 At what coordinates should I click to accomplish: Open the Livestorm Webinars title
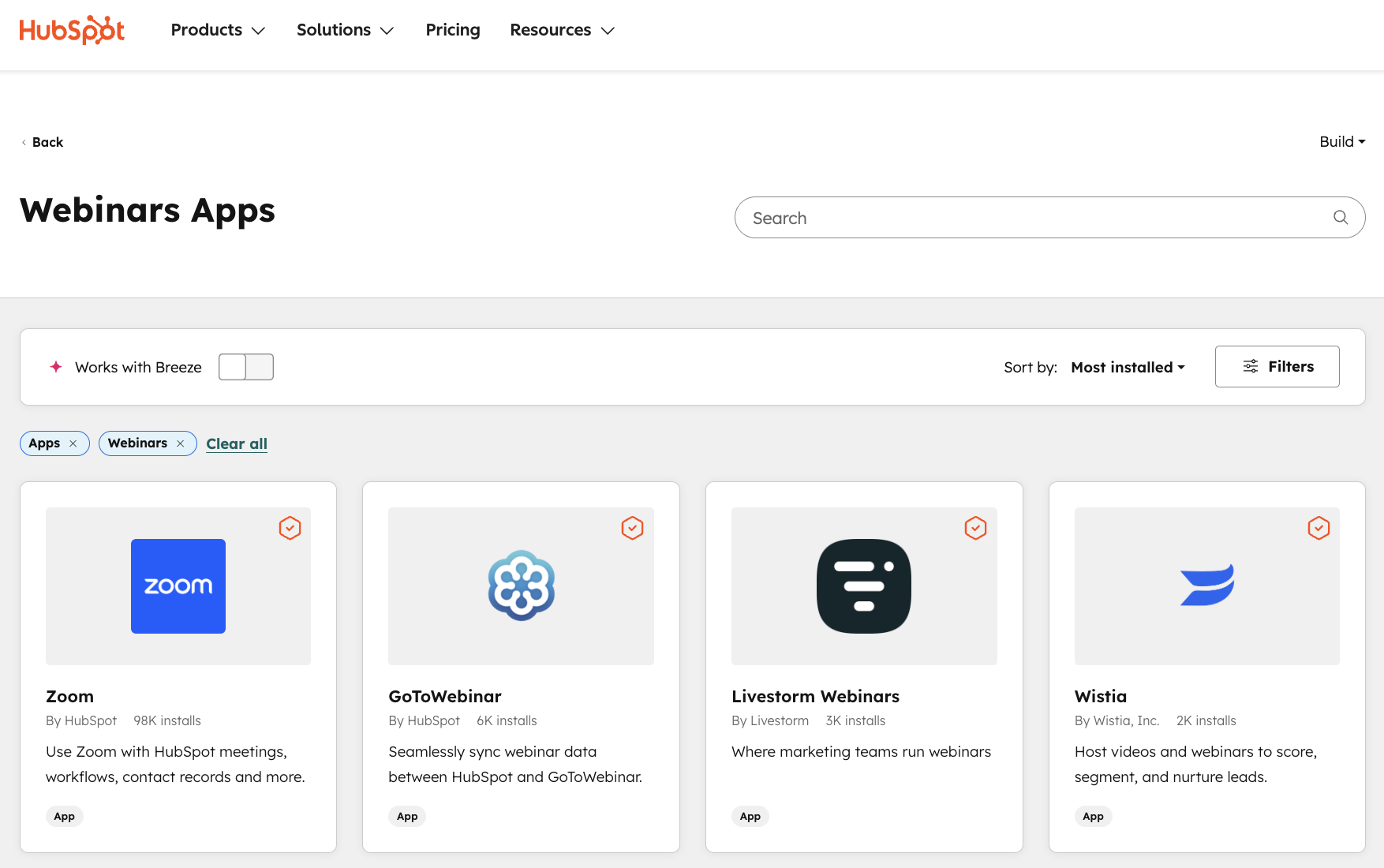pyautogui.click(x=815, y=697)
